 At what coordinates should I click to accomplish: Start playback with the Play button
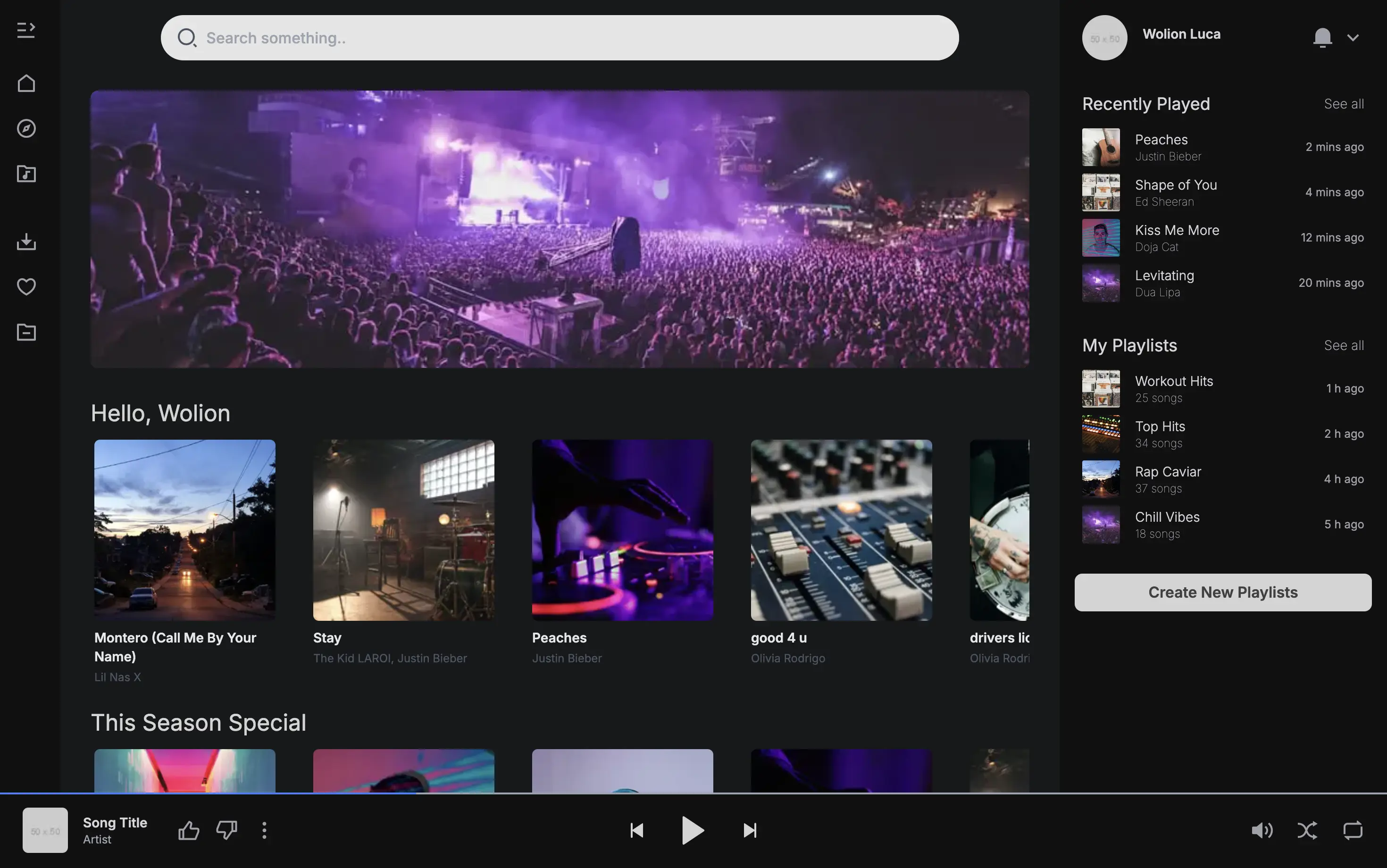point(693,830)
